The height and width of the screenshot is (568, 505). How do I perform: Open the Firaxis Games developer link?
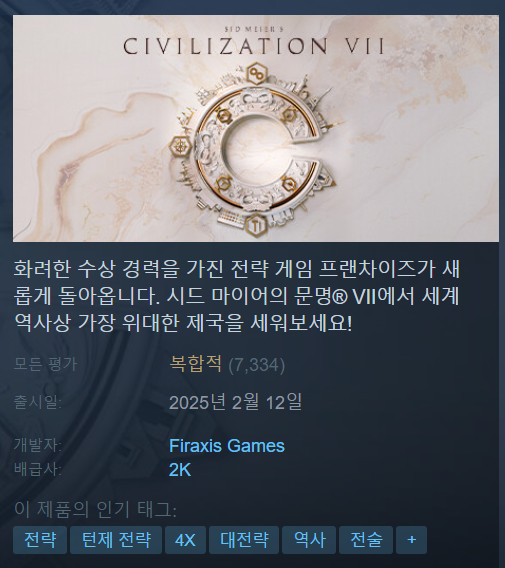pos(227,446)
